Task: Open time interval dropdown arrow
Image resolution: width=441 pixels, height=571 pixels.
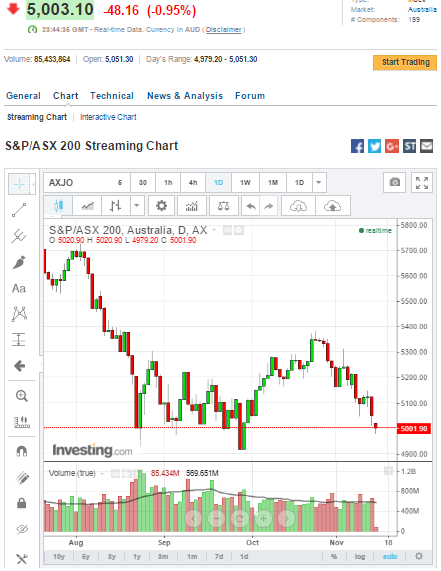Action: (319, 182)
